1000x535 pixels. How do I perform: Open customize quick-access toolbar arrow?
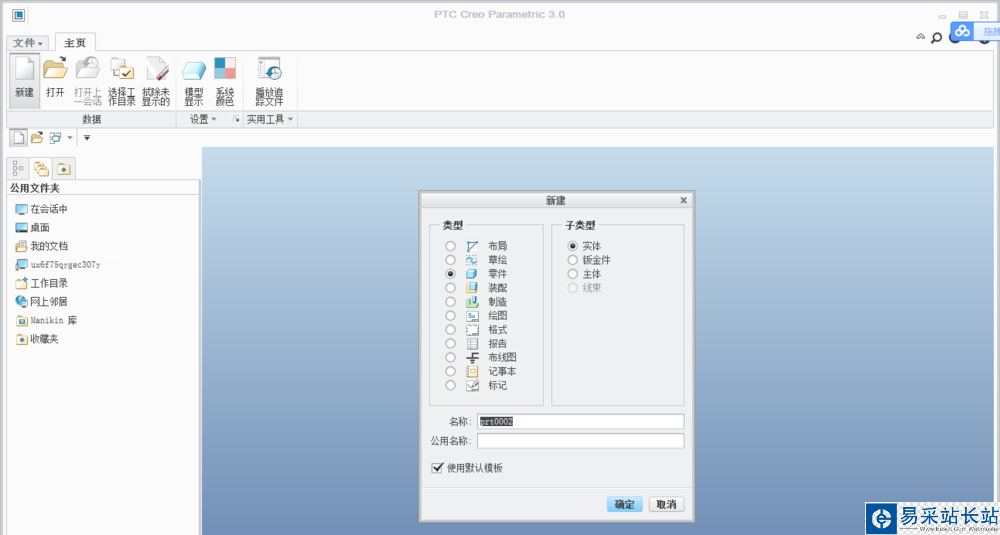point(87,138)
